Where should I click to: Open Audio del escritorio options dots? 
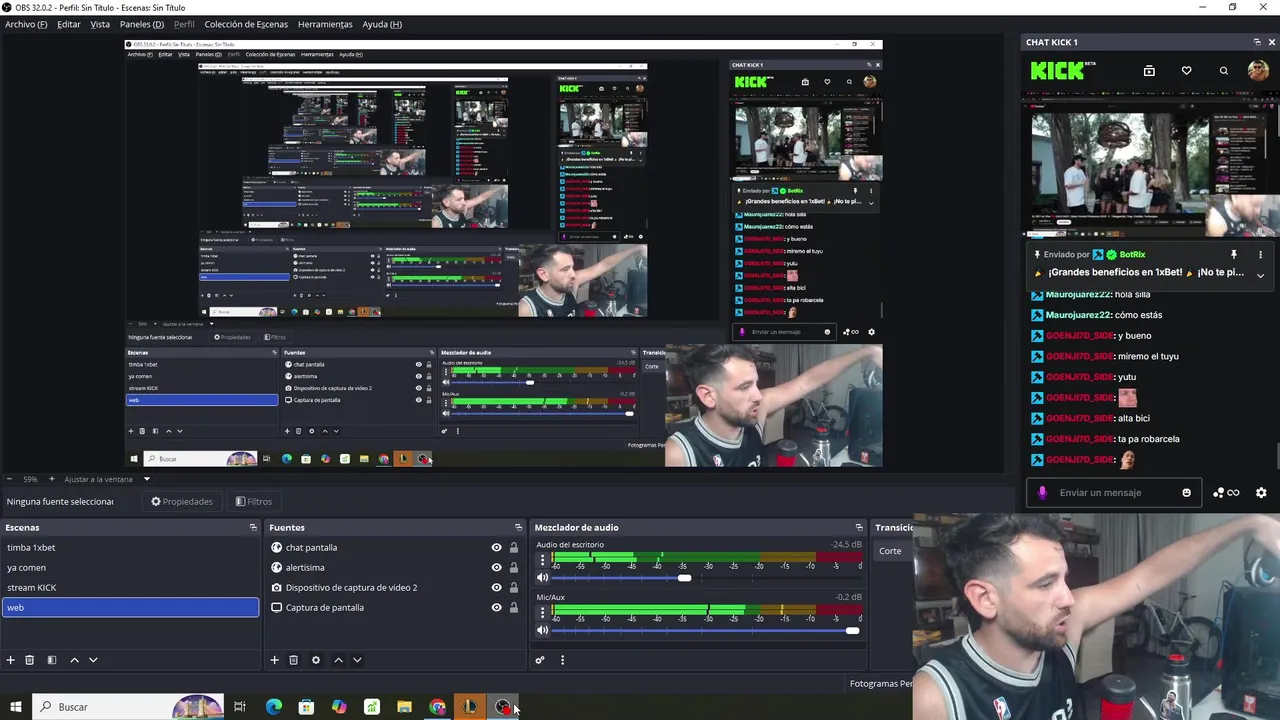click(543, 560)
